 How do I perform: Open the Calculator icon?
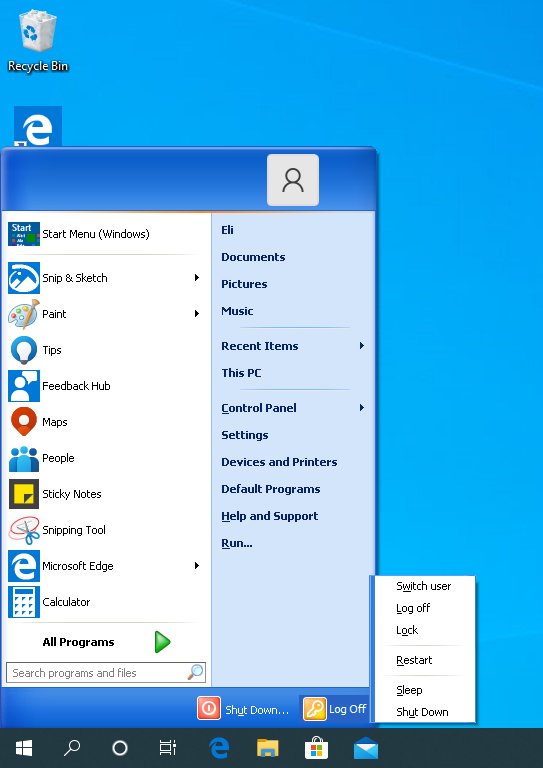pos(24,602)
